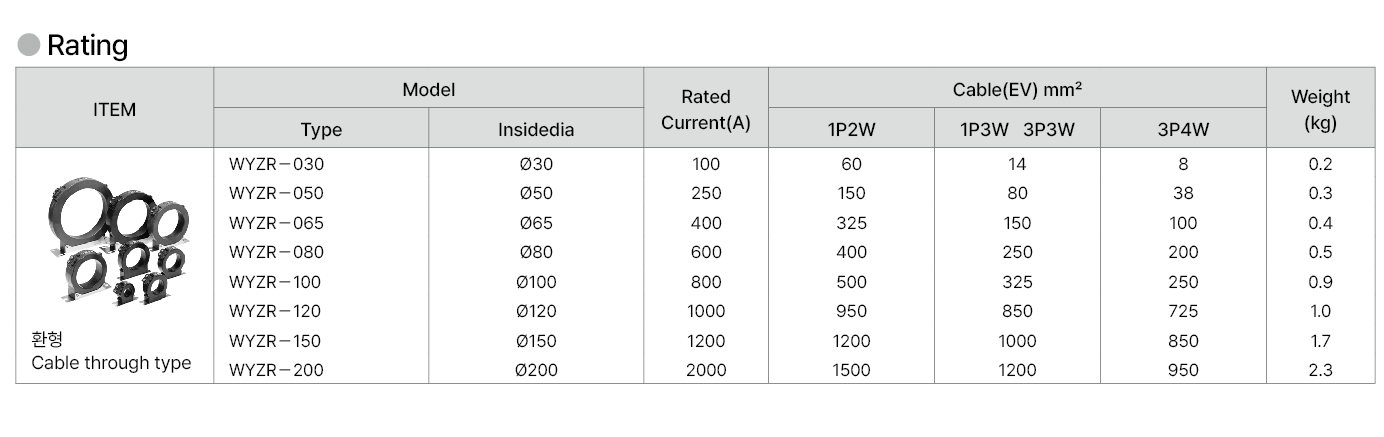The image size is (1384, 437).
Task: Click the 1P3W 3P3W column header
Action: coord(1017,130)
